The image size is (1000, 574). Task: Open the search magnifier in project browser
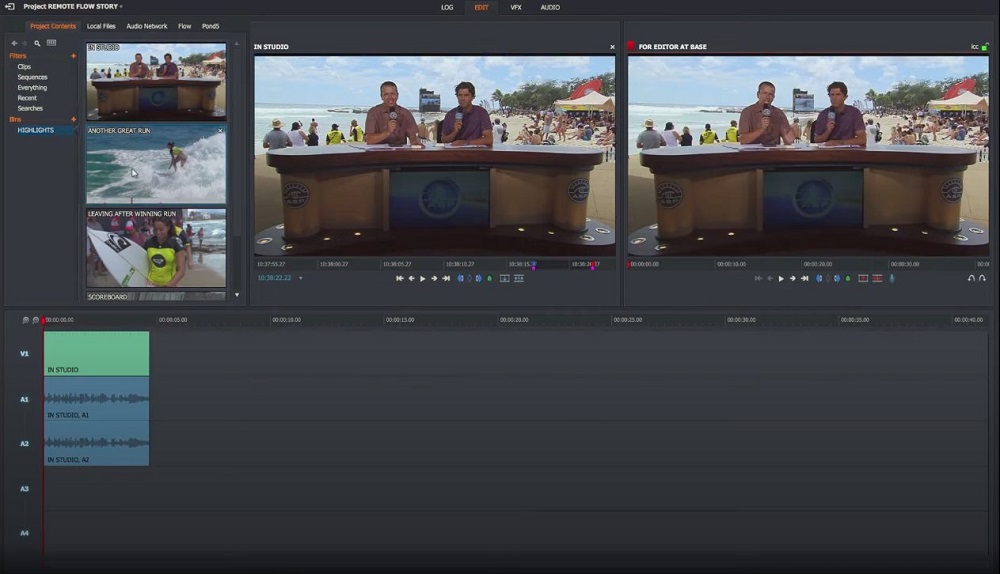(x=37, y=44)
